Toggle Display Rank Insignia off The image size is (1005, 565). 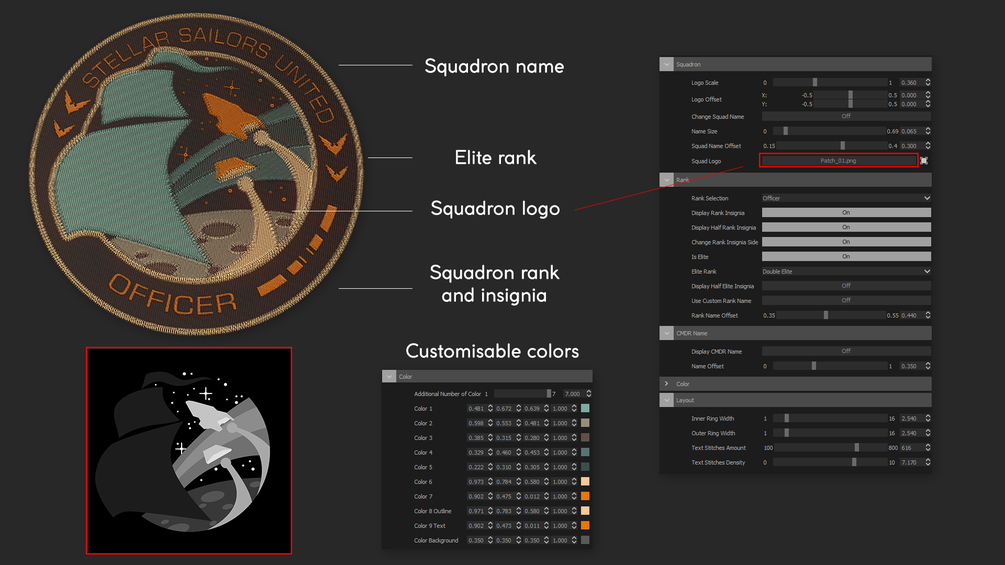coord(846,213)
